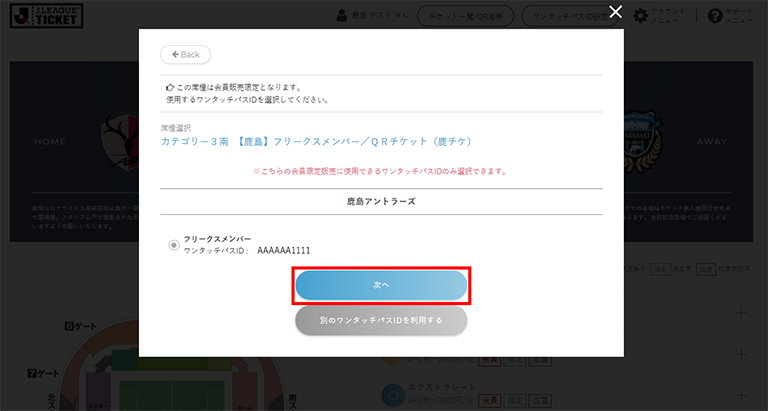Open チケット一覧/QR発券 in the header

coord(465,16)
